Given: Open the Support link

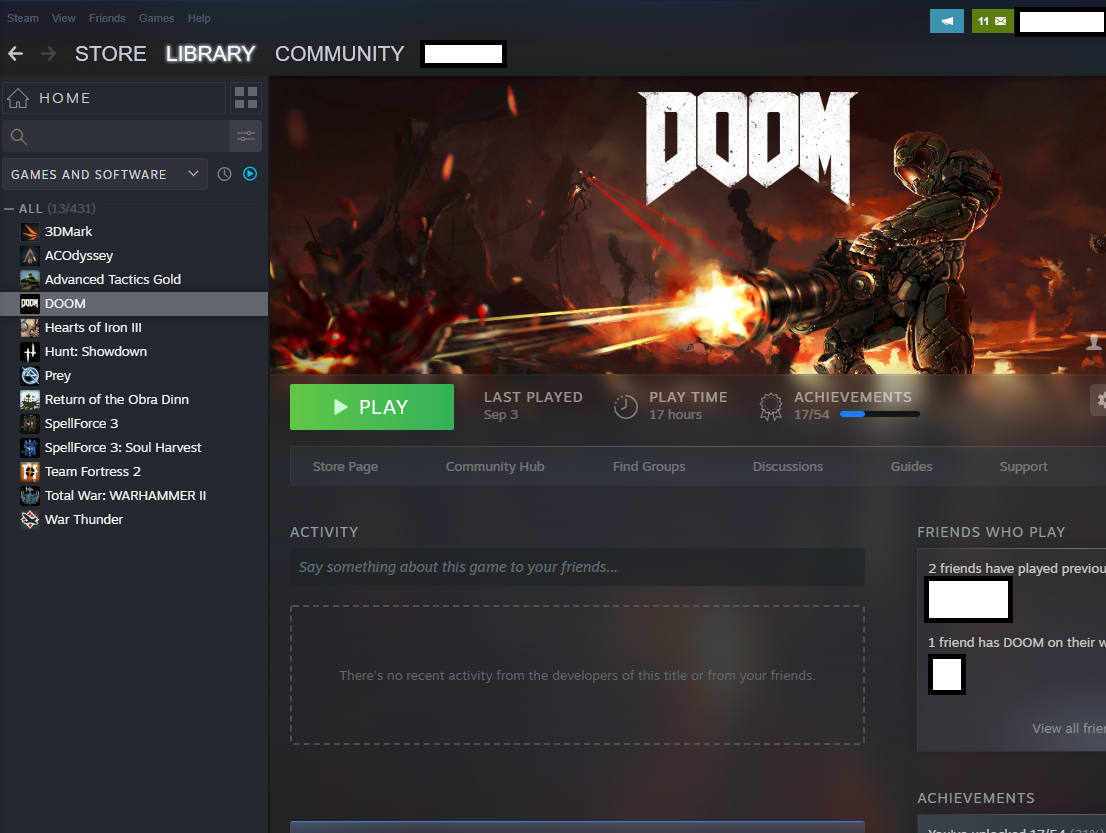Looking at the screenshot, I should (x=1023, y=466).
